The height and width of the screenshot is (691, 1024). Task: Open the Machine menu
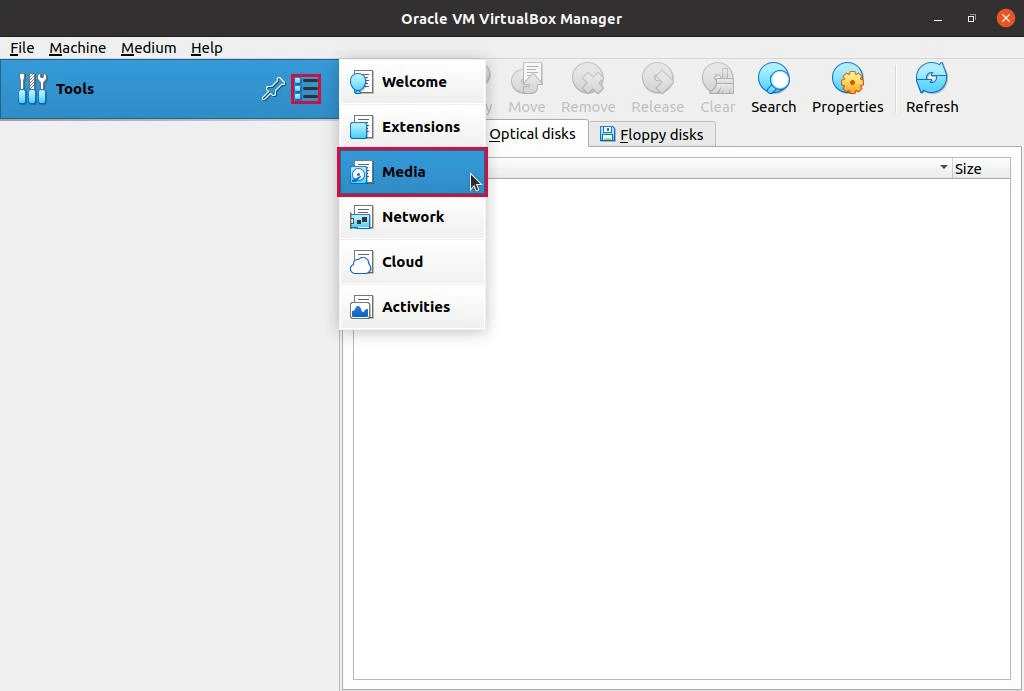coord(77,47)
